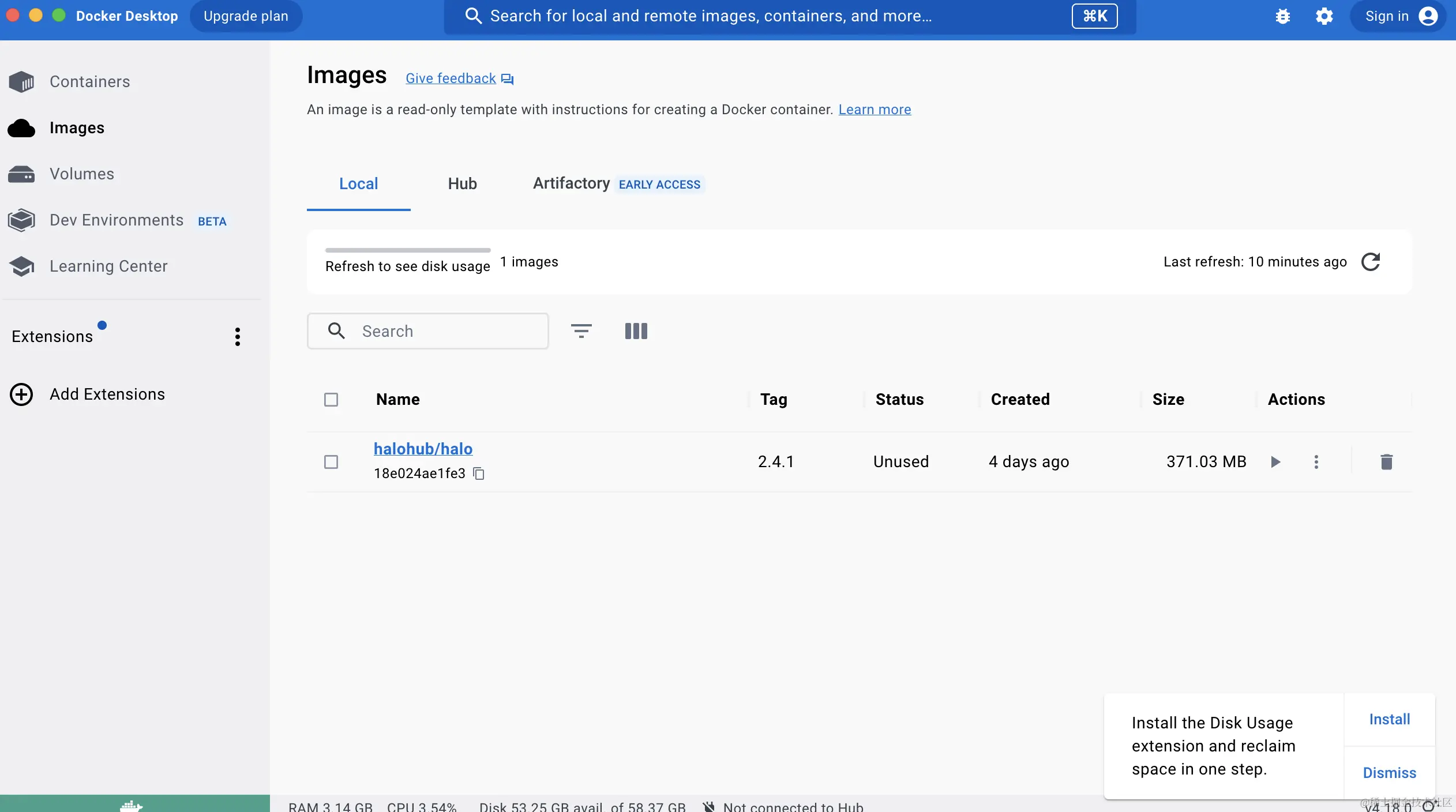Image resolution: width=1456 pixels, height=812 pixels.
Task: Switch to the Hub tab
Action: pyautogui.click(x=462, y=184)
